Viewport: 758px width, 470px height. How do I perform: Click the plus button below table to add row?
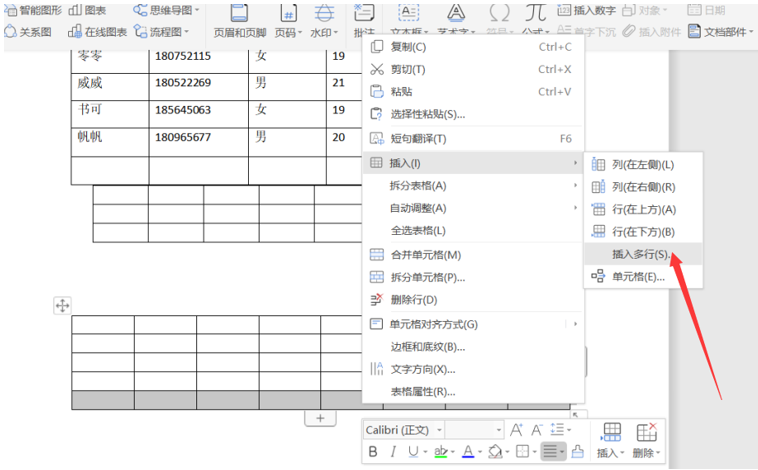[320, 418]
